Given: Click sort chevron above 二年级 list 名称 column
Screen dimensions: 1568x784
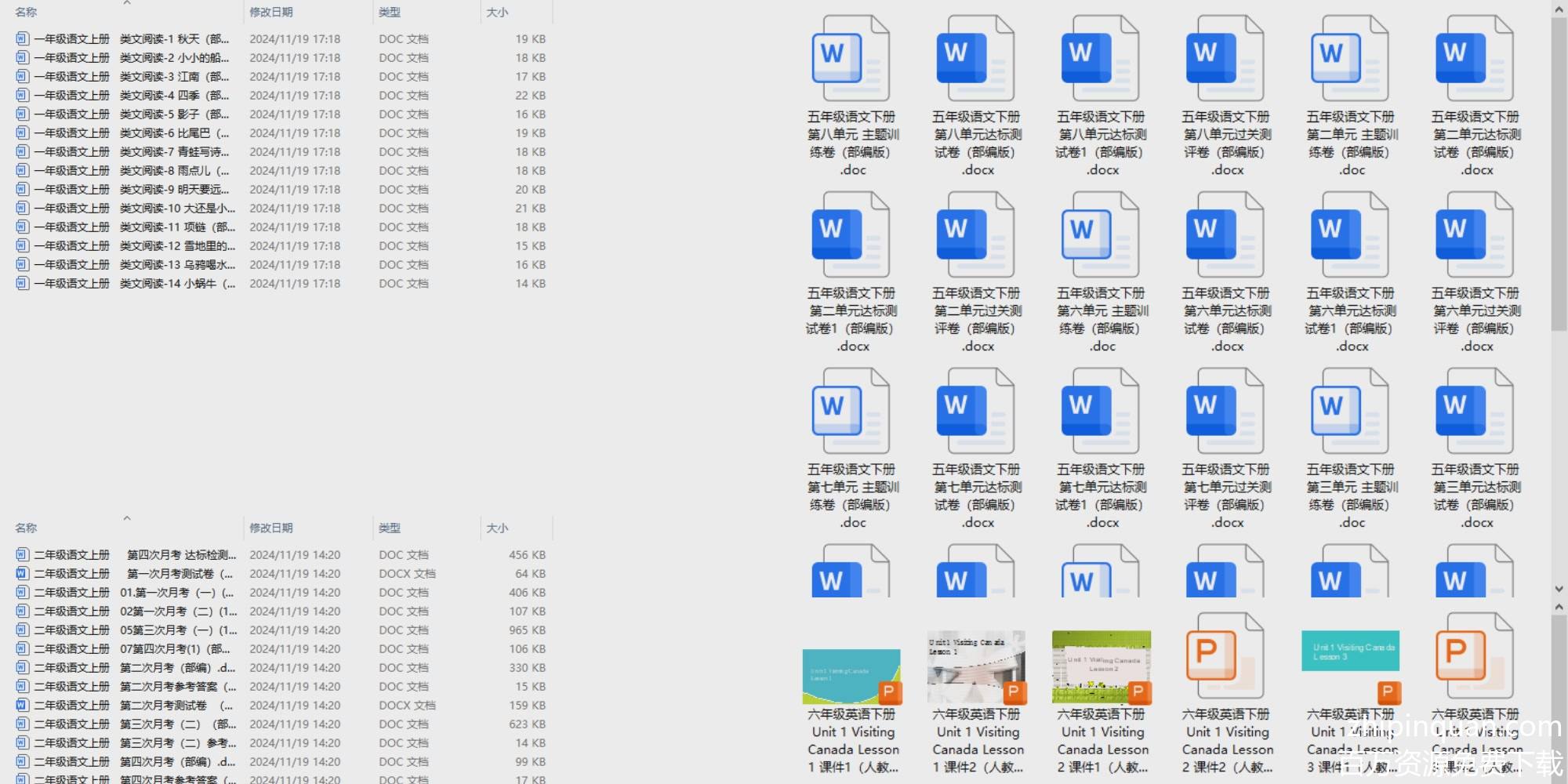Looking at the screenshot, I should coord(127,518).
